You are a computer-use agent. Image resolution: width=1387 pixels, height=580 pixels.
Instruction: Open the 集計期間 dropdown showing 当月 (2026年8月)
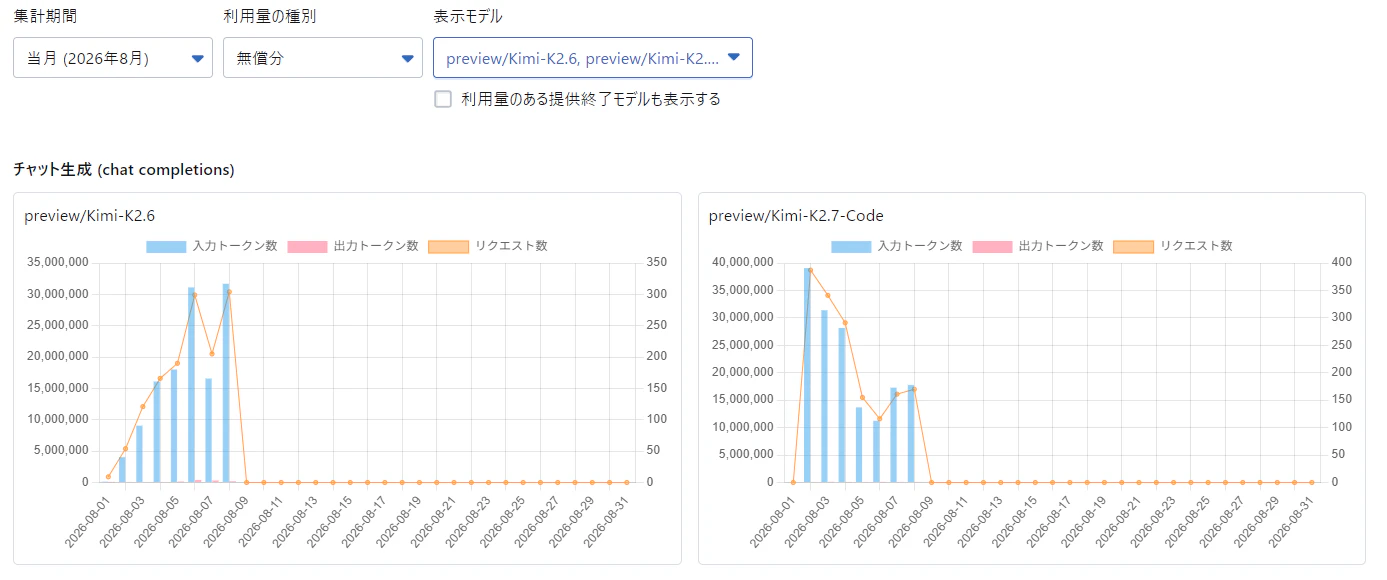click(x=113, y=58)
